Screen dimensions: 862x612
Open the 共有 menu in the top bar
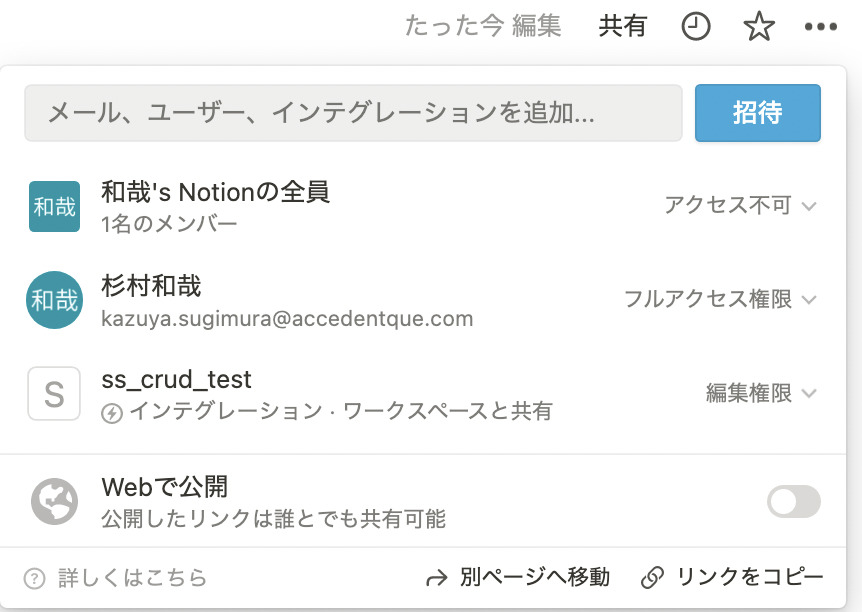pyautogui.click(x=622, y=26)
